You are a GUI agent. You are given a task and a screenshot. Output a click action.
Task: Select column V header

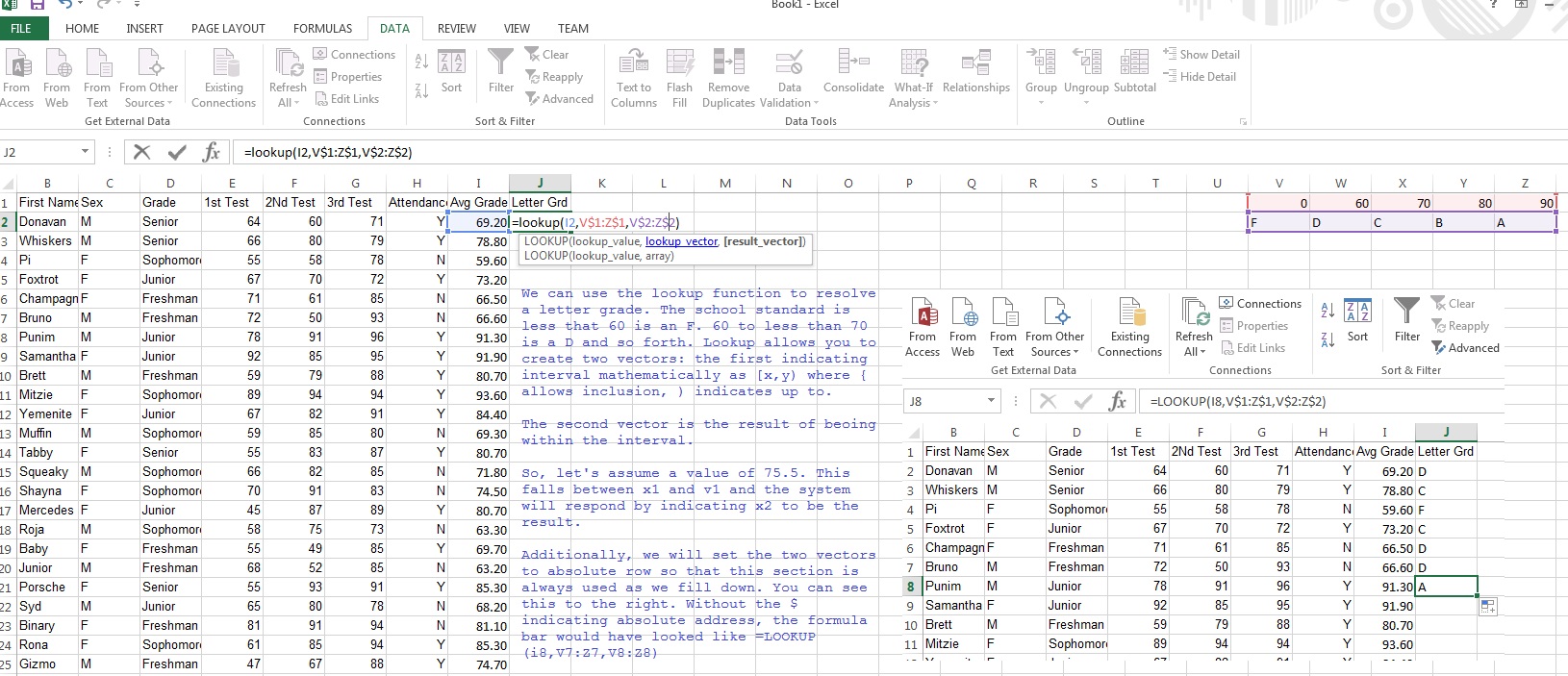pos(1278,183)
